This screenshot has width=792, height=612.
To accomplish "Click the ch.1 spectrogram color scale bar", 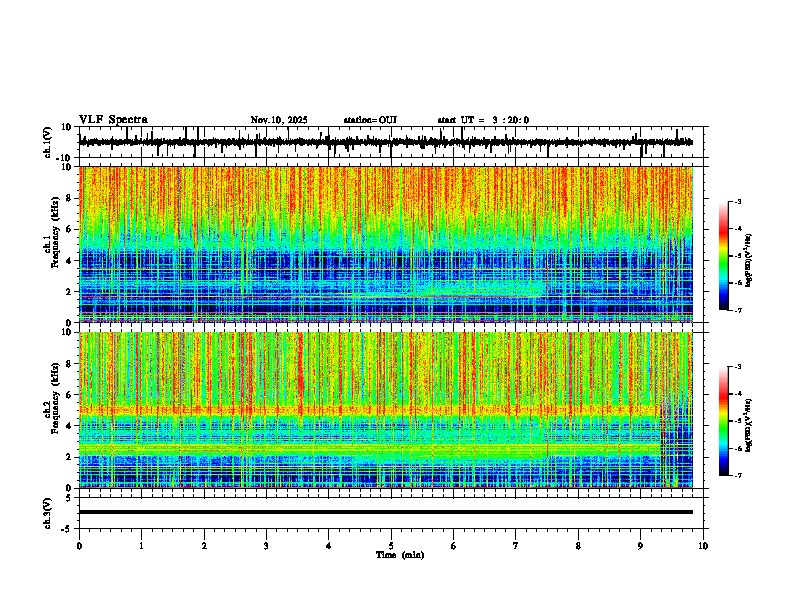I will pos(723,256).
